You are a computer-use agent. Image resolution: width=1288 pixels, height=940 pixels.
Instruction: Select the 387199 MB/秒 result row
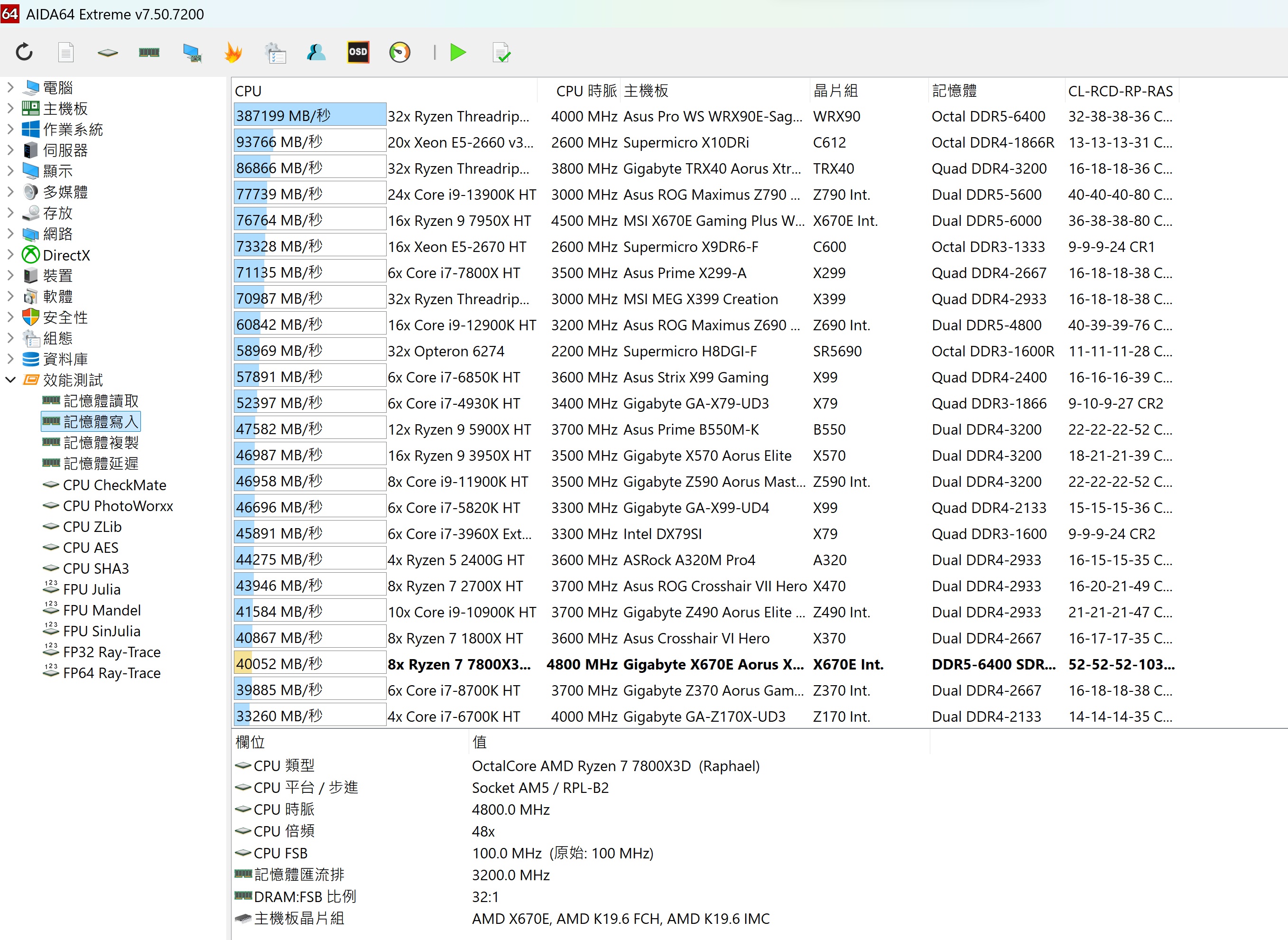(x=705, y=116)
